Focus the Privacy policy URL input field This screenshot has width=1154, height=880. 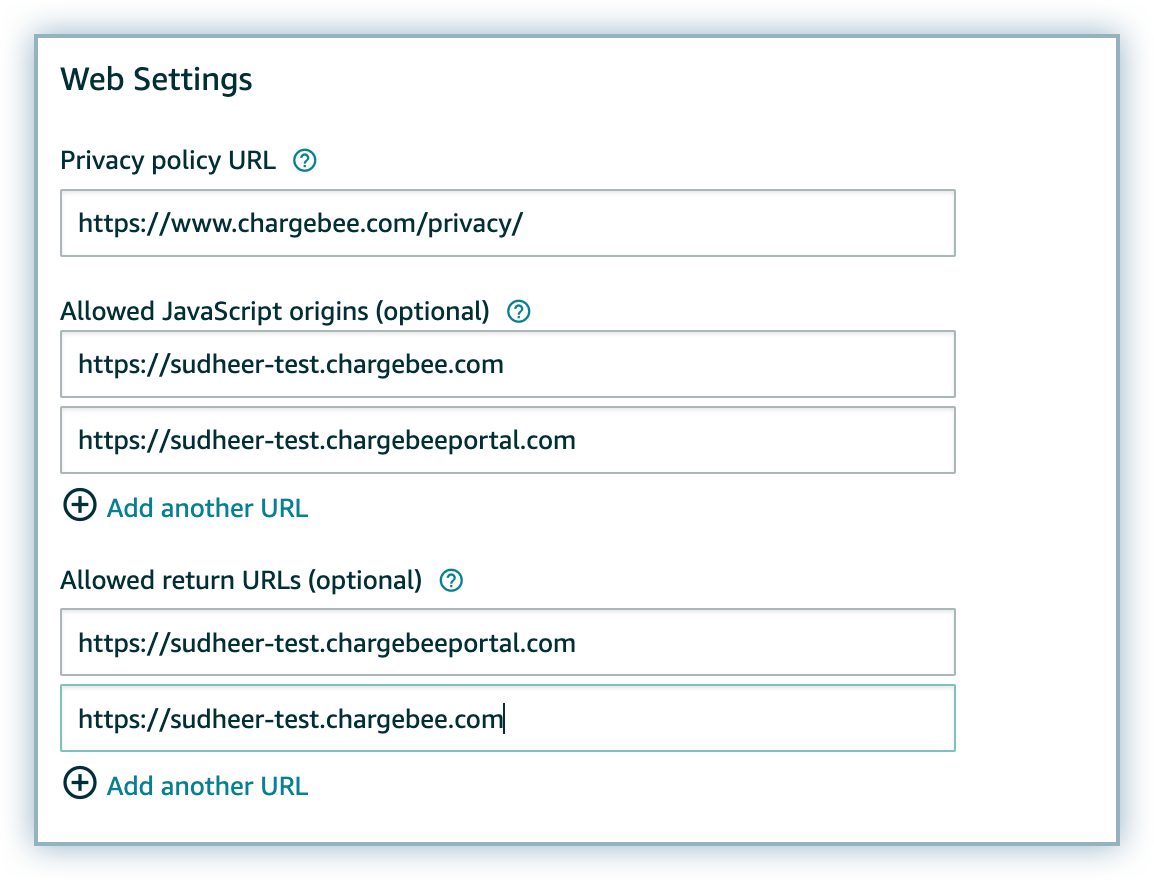[x=507, y=223]
